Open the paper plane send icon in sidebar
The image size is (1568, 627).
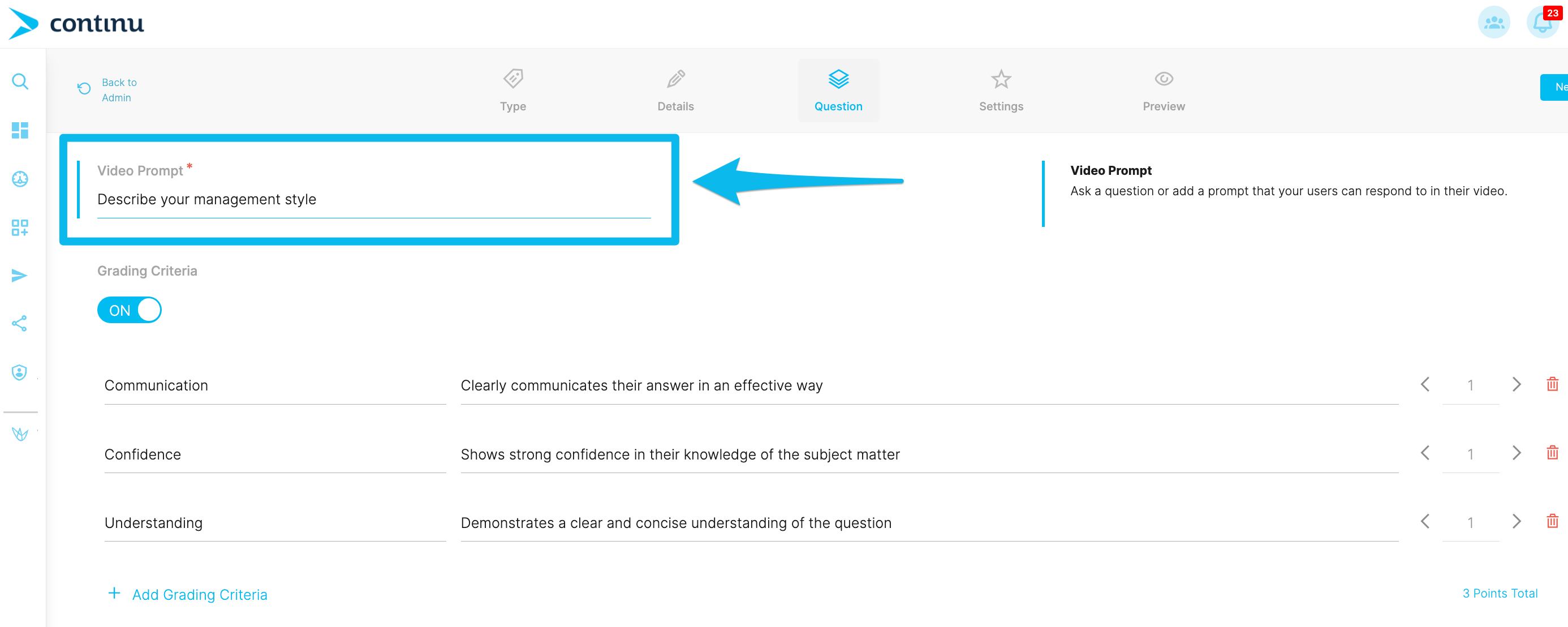20,275
